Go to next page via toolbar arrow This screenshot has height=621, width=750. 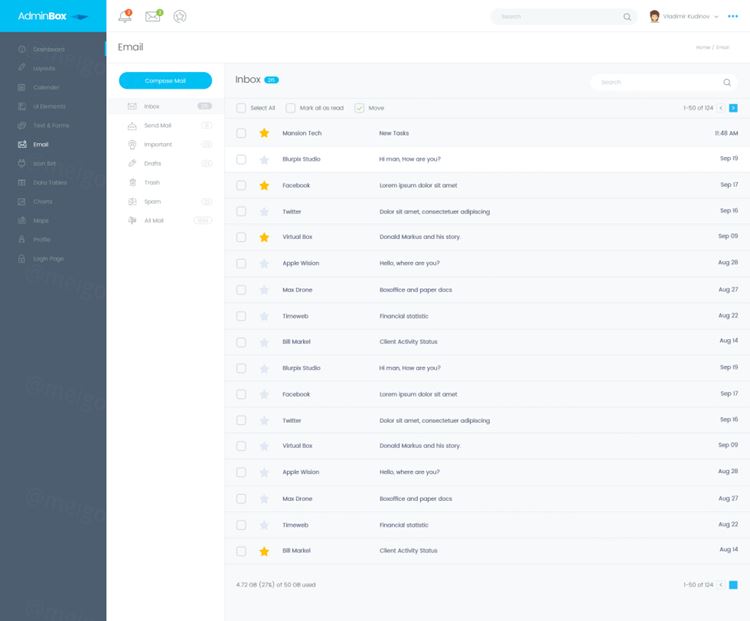[733, 108]
